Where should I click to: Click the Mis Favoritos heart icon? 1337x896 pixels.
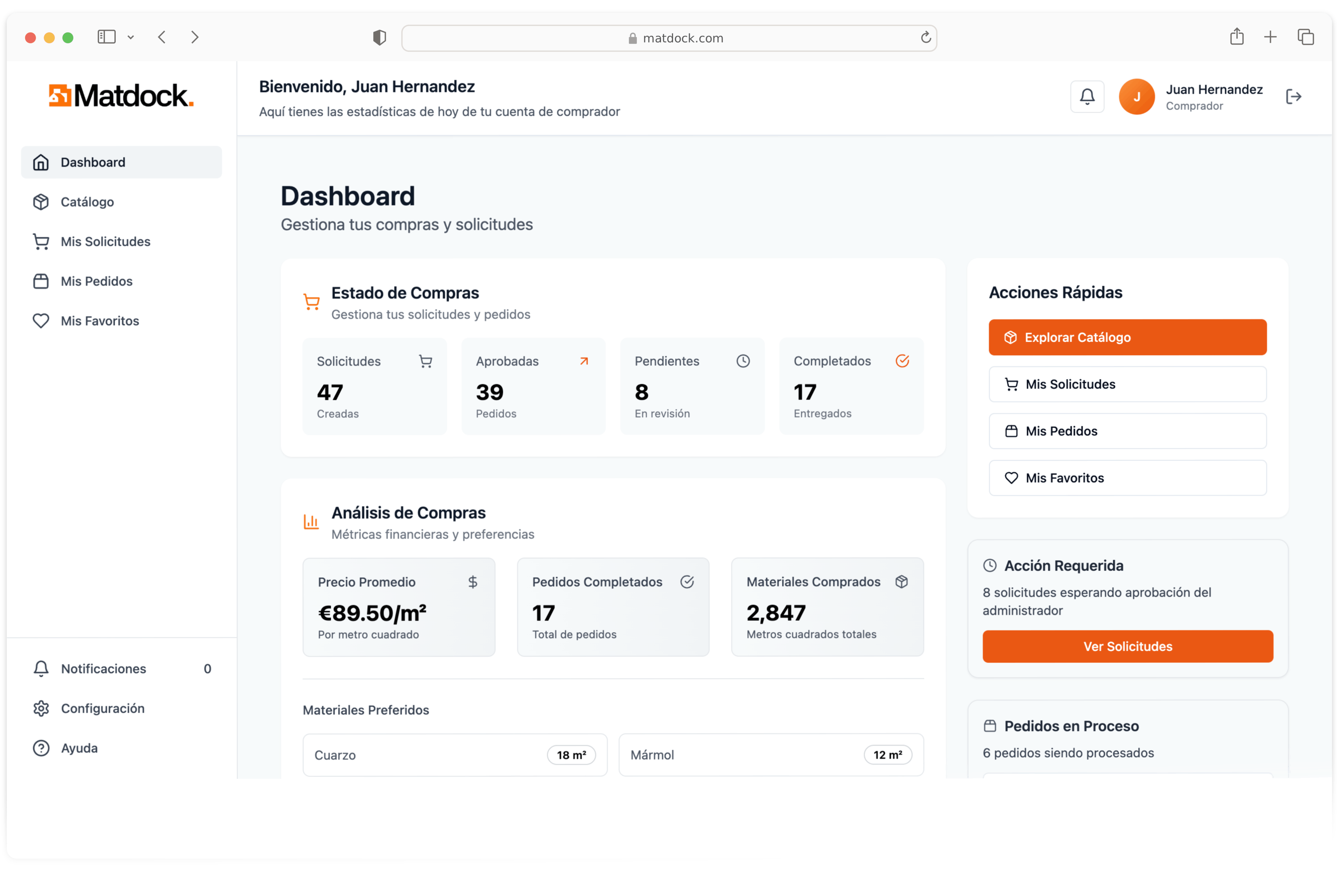click(41, 321)
